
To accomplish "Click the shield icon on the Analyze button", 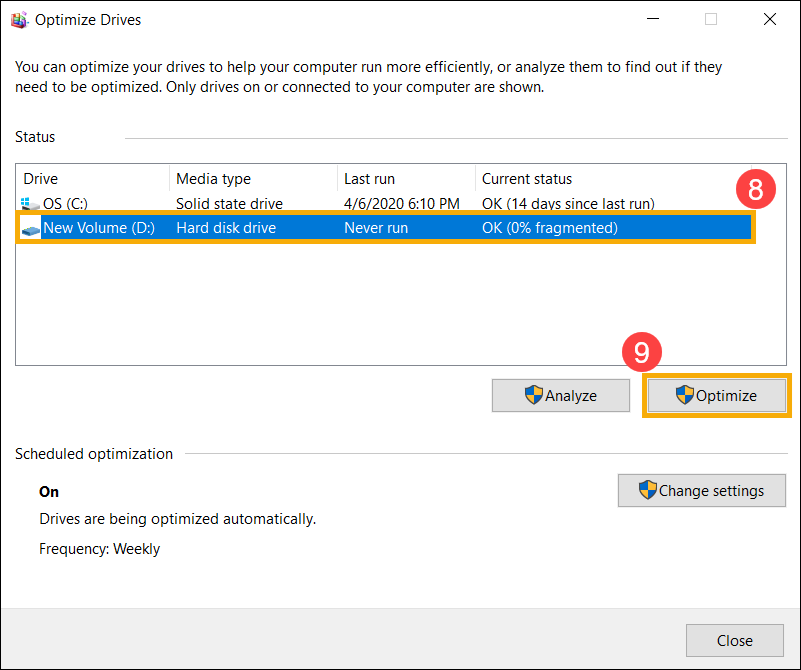I will pos(534,395).
